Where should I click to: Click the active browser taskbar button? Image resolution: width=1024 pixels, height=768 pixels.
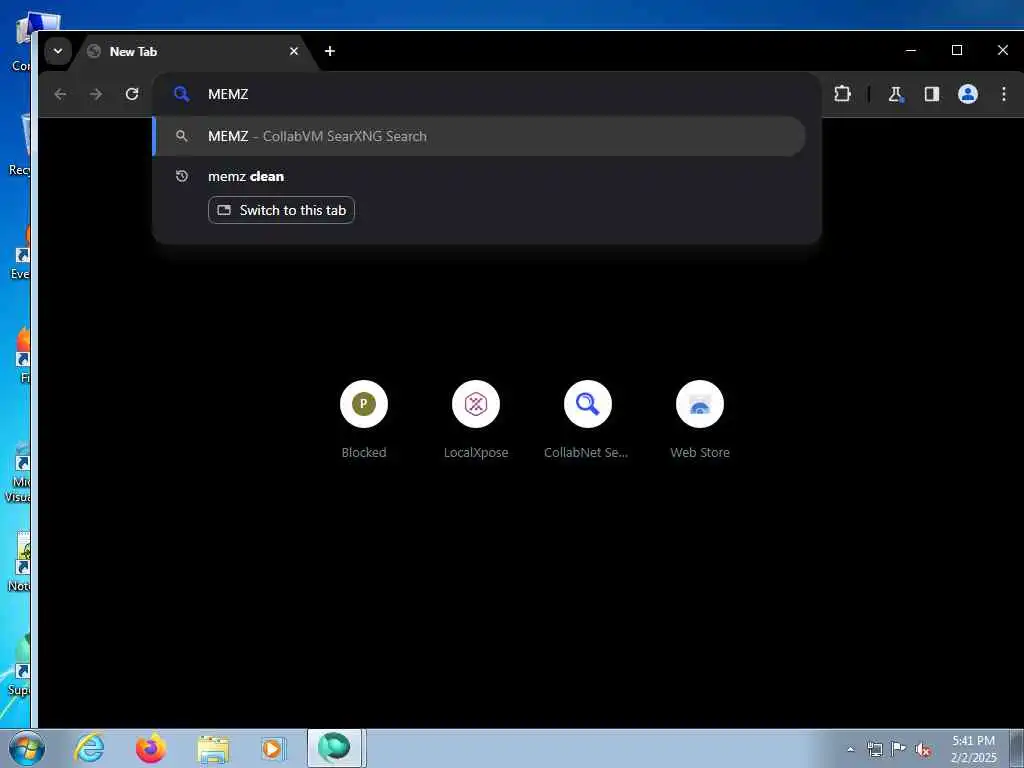click(x=334, y=748)
